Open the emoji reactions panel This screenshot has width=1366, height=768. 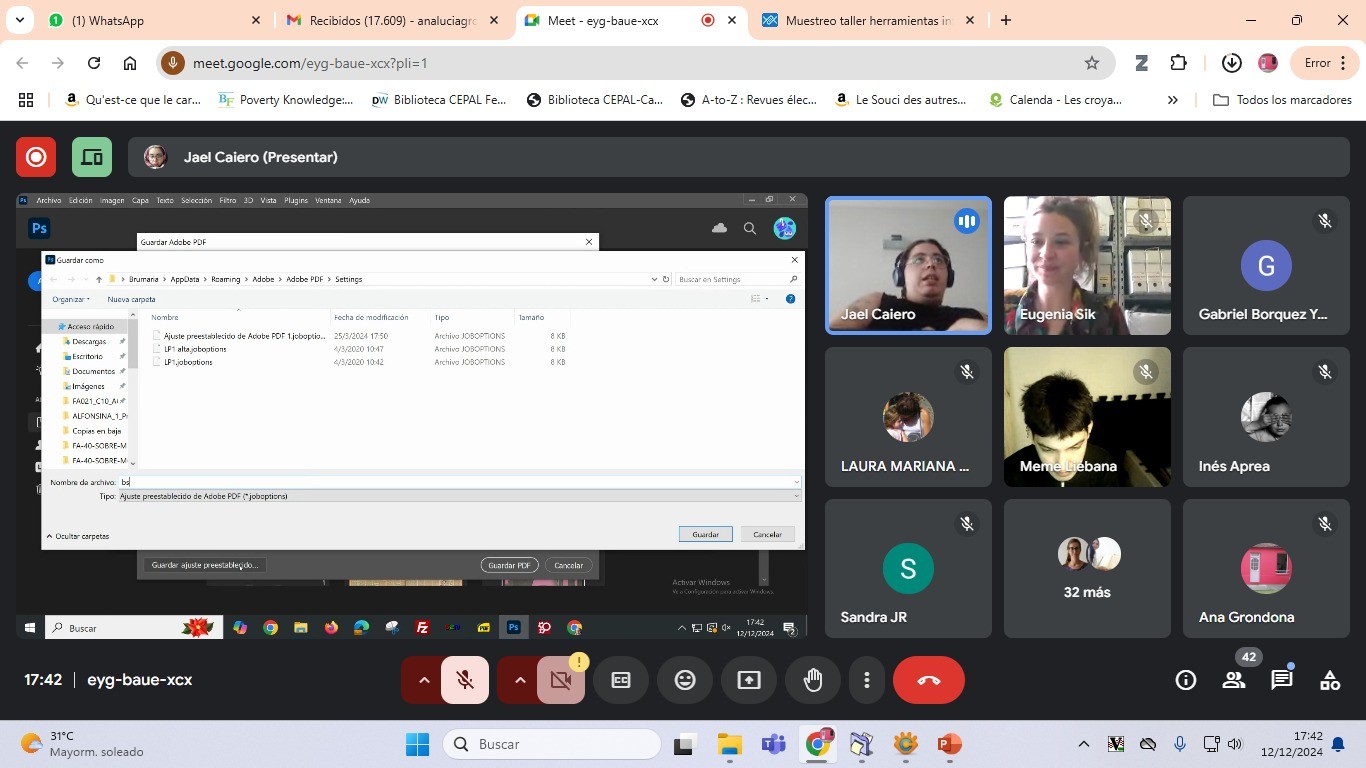click(x=685, y=680)
